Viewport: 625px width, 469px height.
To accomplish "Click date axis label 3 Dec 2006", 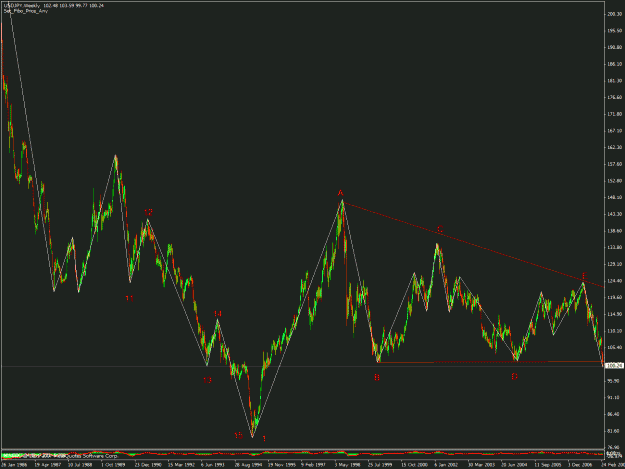I will 580,465.
